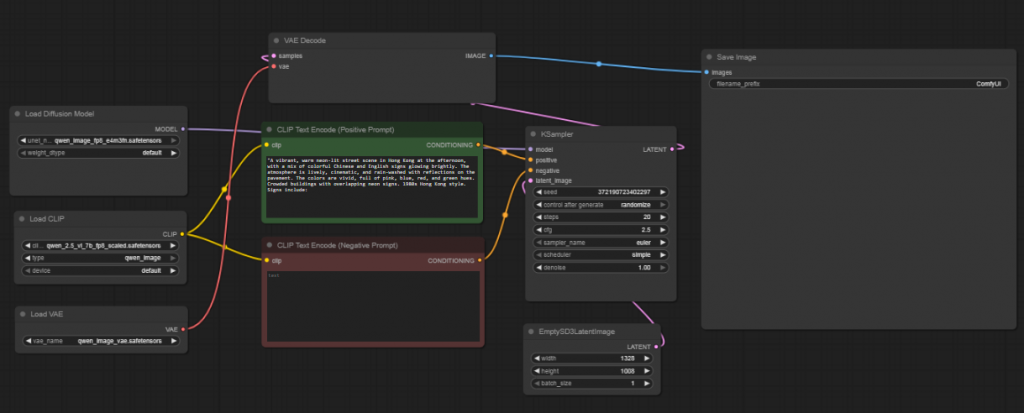Click the LATENT output port on EmptySD3LatentImage
The height and width of the screenshot is (413, 1024).
point(656,347)
